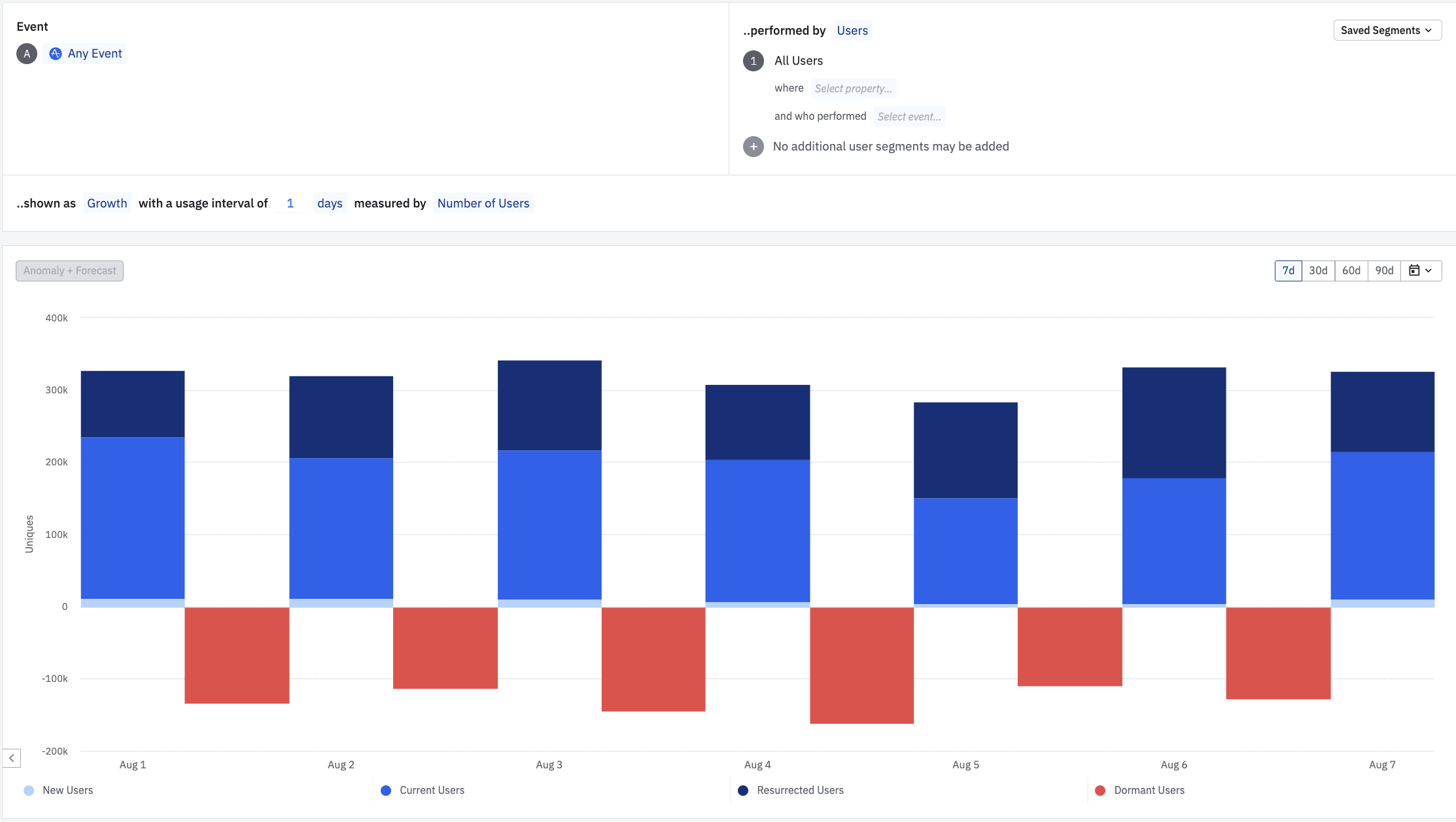Click the 400k y-axis label

pyautogui.click(x=56, y=318)
